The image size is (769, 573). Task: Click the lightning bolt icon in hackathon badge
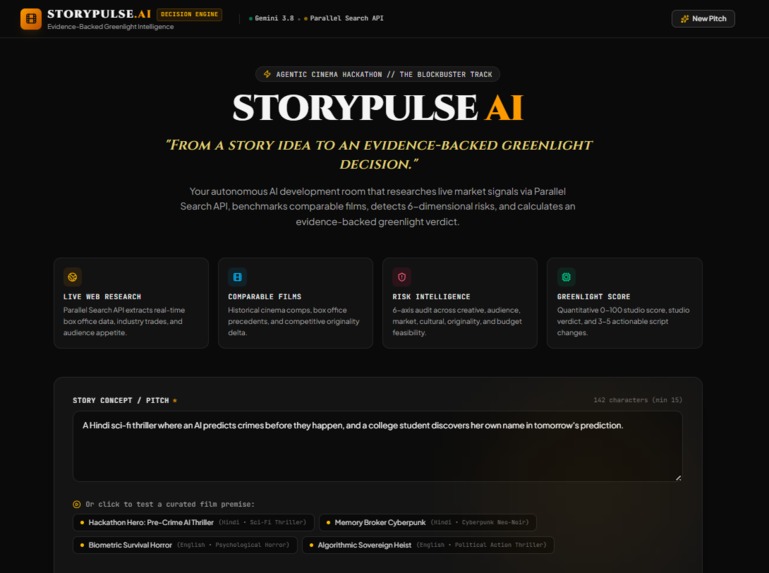pos(267,74)
